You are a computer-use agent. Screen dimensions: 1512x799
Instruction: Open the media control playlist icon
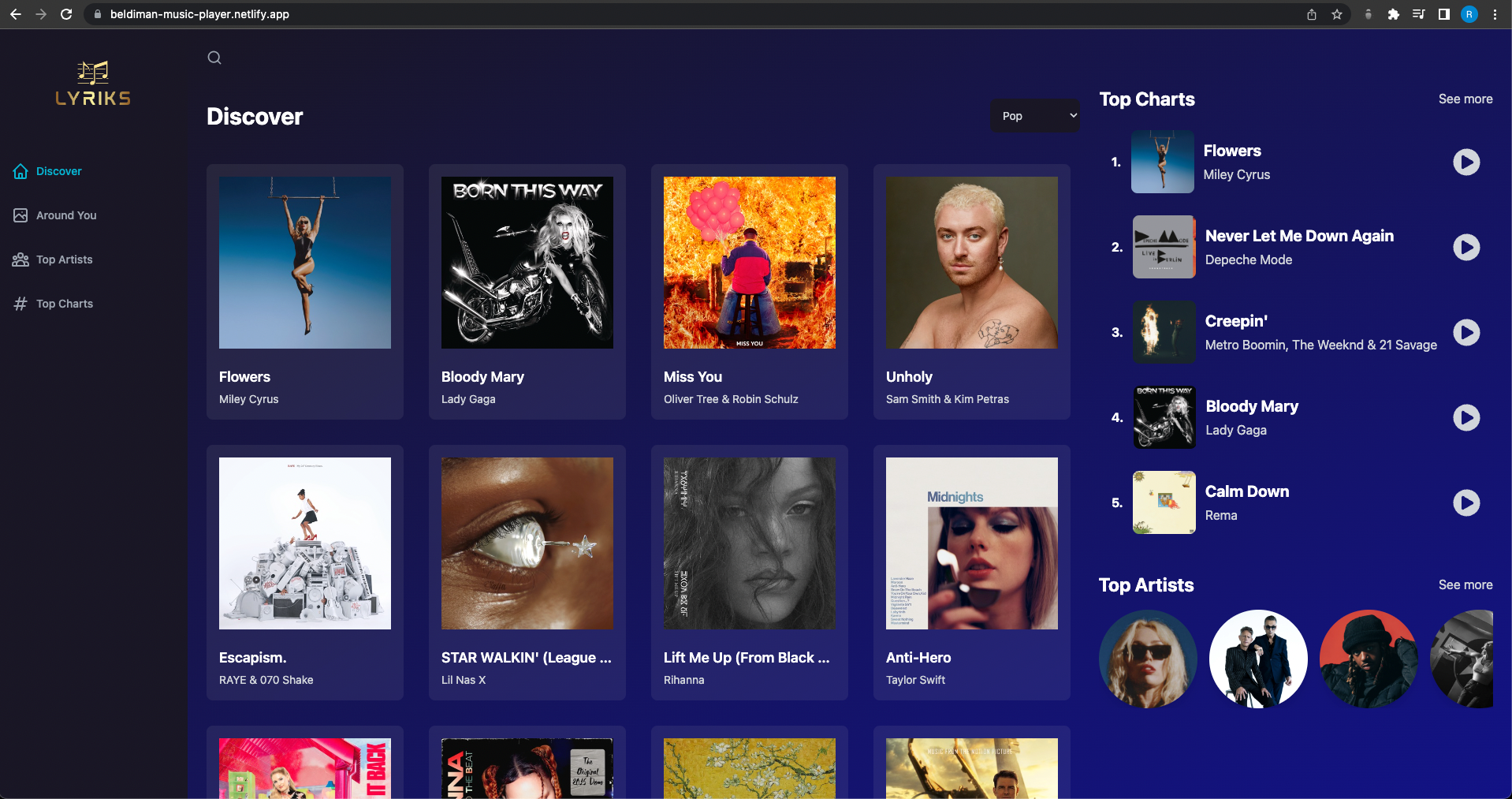click(1419, 14)
